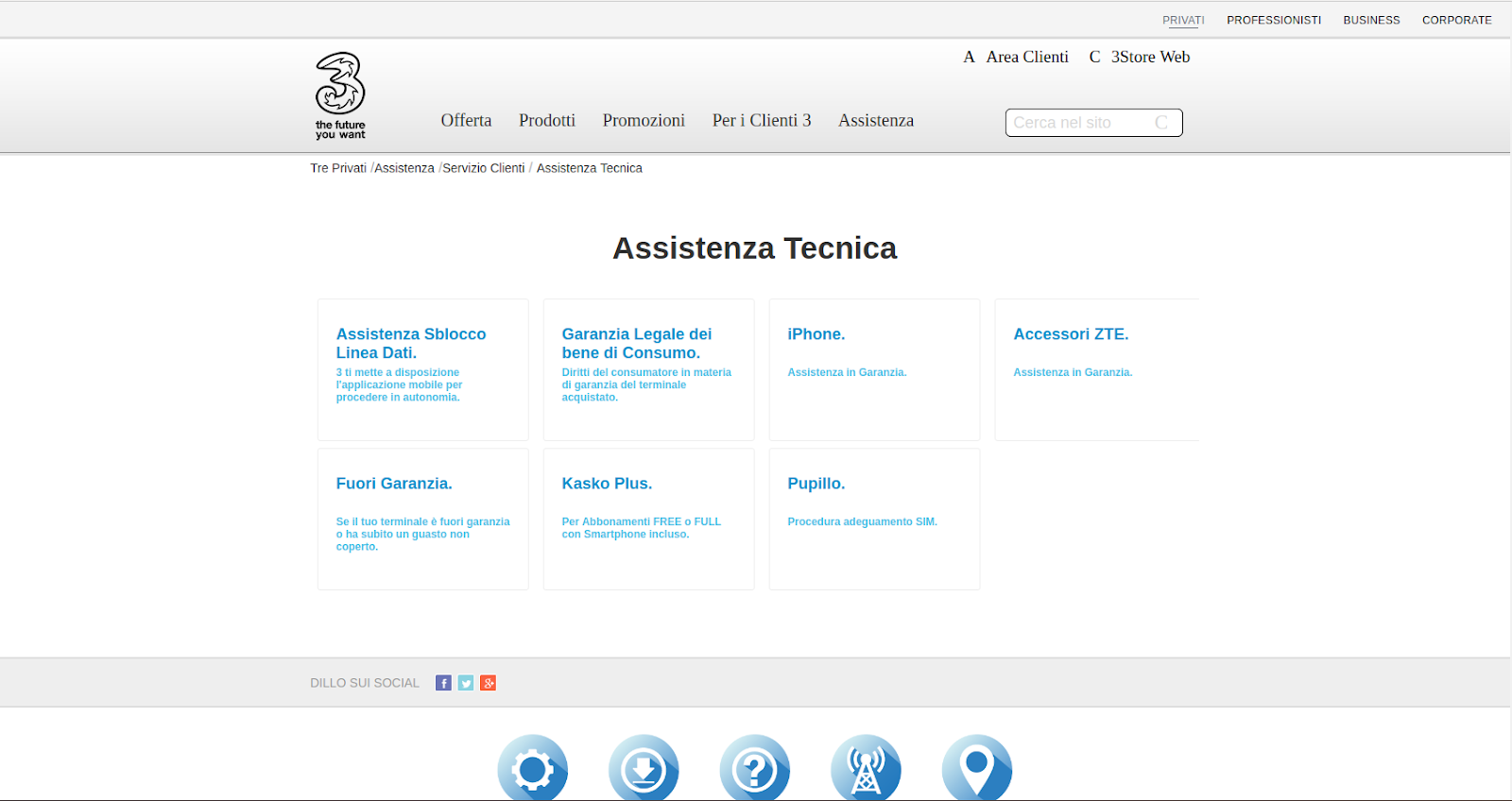Open the Prodotti menu
The height and width of the screenshot is (801, 1512).
[547, 121]
